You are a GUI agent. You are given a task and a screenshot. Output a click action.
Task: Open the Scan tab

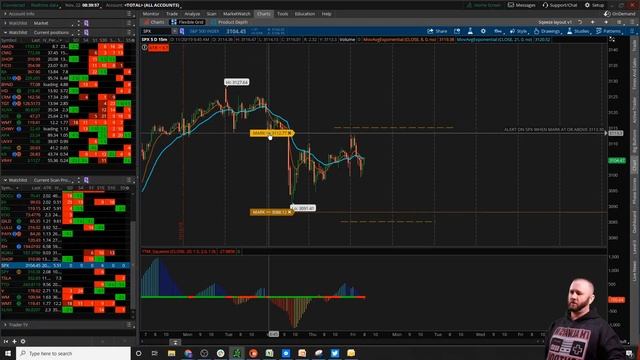(x=211, y=14)
